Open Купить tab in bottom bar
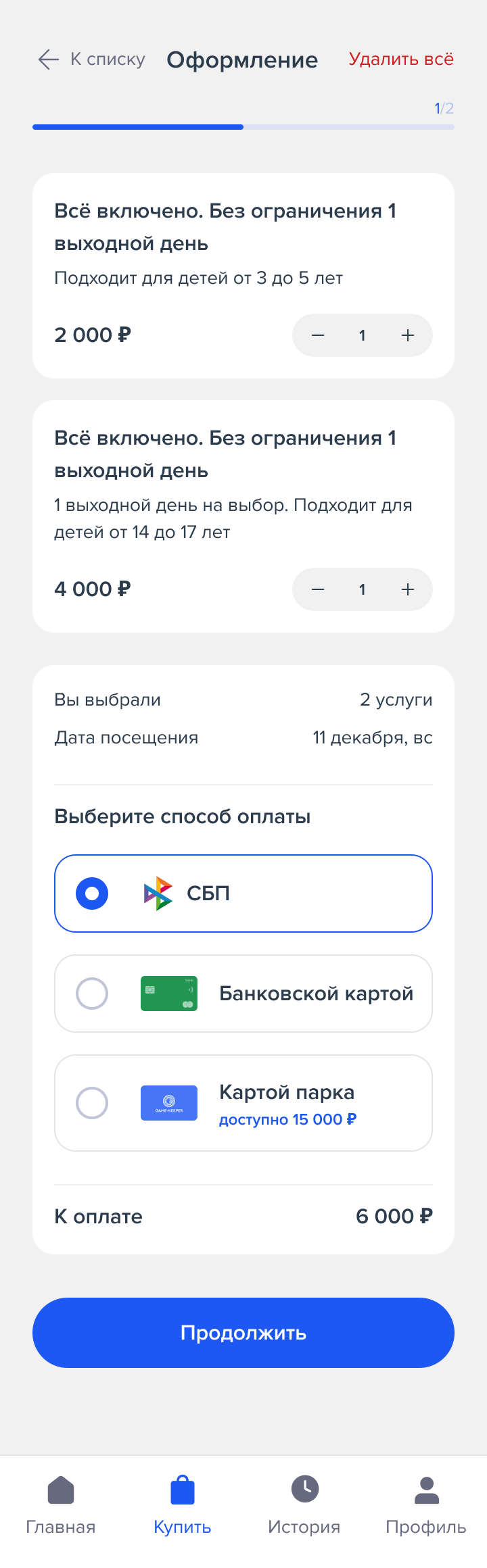The height and width of the screenshot is (1568, 487). point(183,1506)
